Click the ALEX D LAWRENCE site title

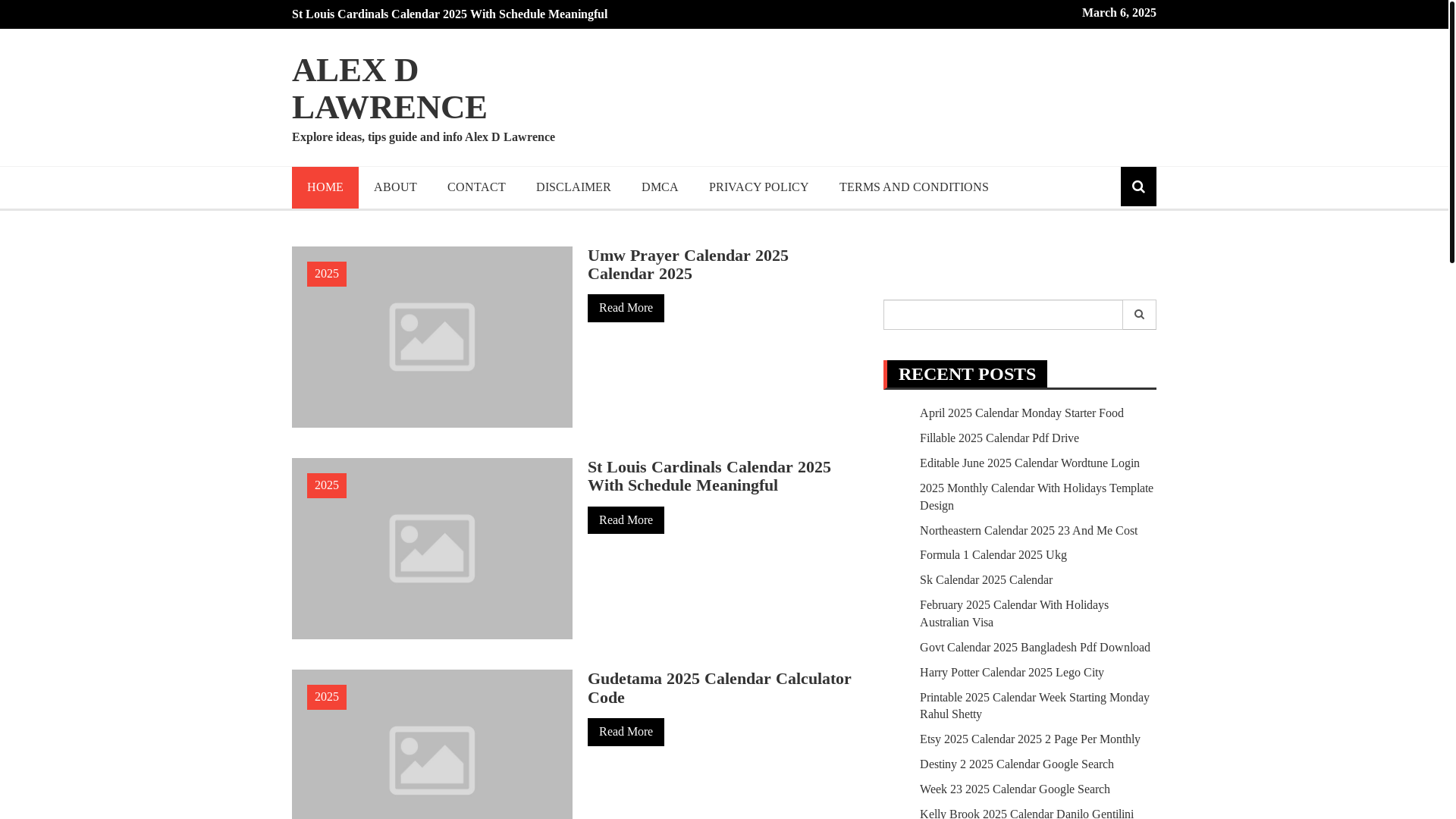point(389,89)
